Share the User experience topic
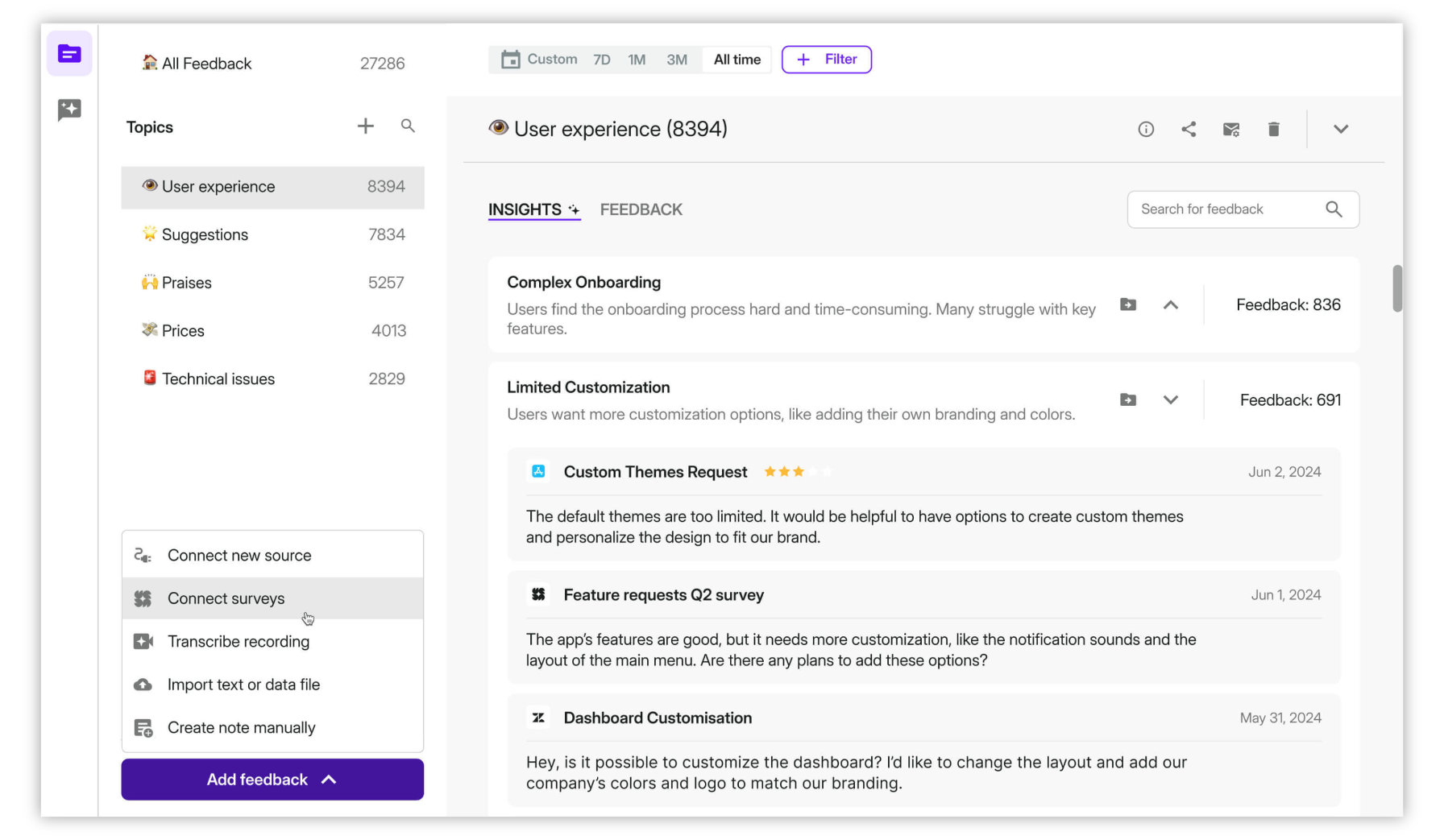 (x=1189, y=129)
